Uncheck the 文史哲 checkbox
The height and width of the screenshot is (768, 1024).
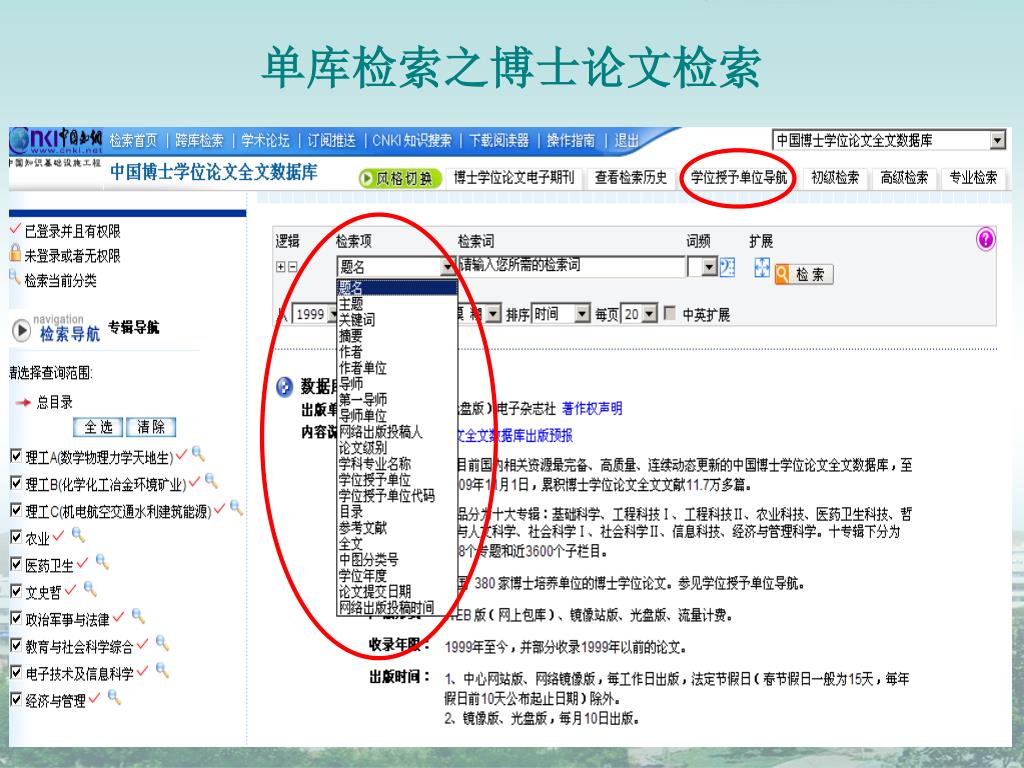[x=16, y=592]
